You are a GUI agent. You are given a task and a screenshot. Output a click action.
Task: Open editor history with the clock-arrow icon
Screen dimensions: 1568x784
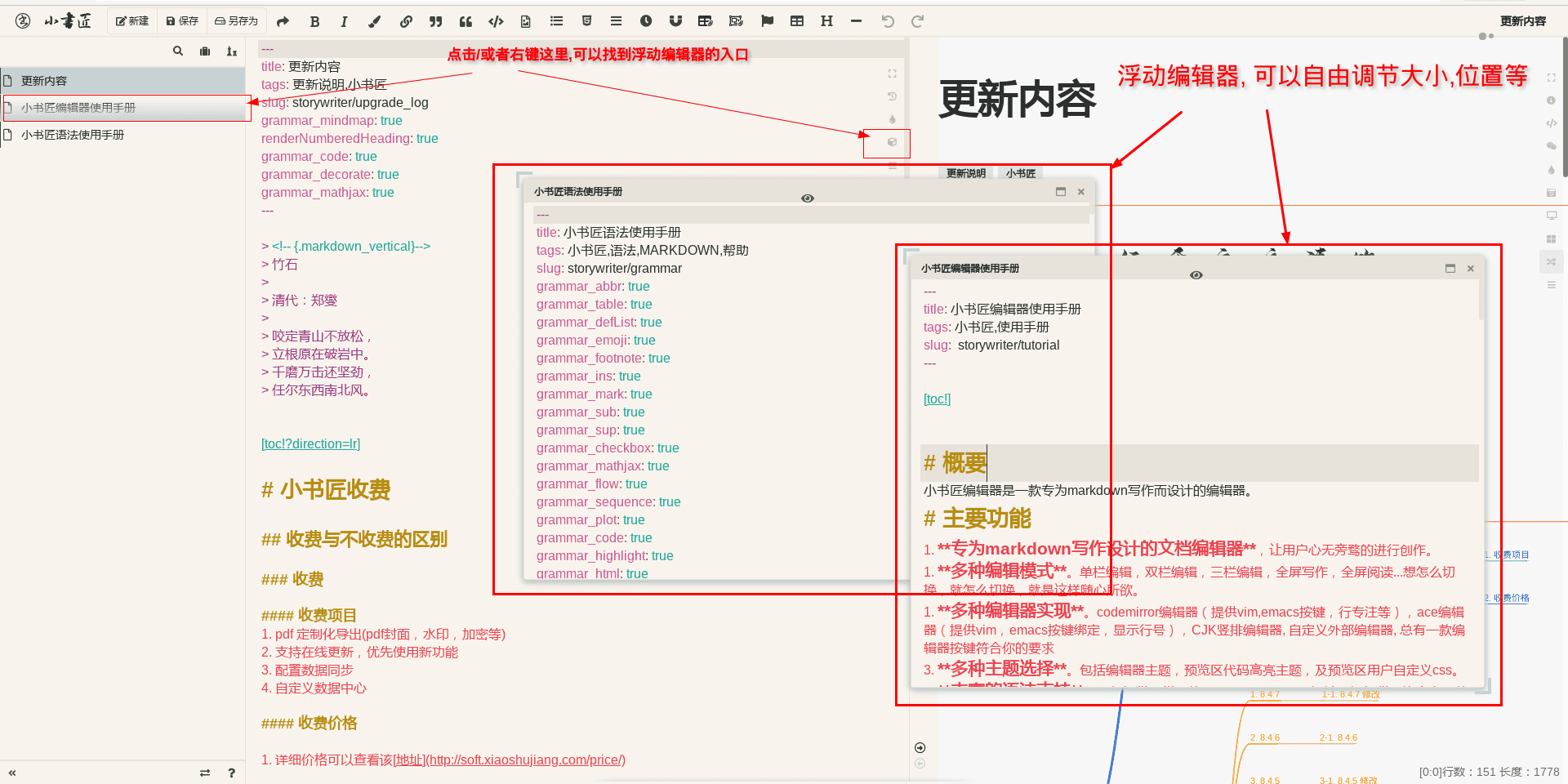point(892,96)
